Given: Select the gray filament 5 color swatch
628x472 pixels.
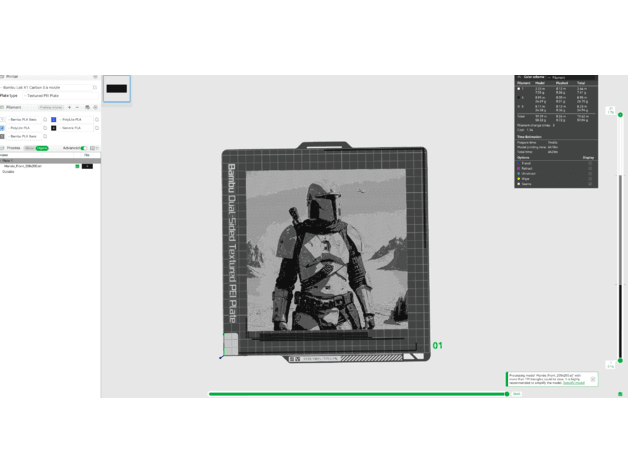Looking at the screenshot, I should (x=2, y=136).
